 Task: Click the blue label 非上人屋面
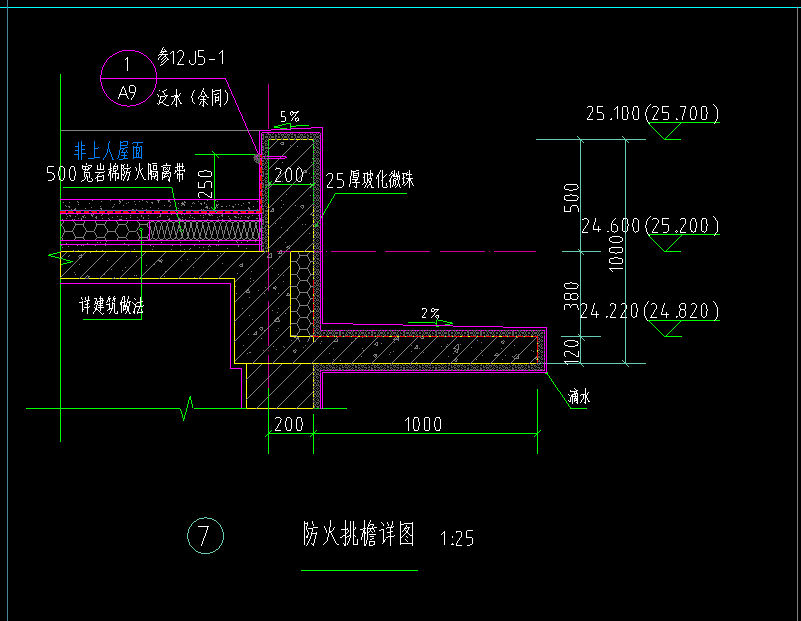pyautogui.click(x=109, y=151)
